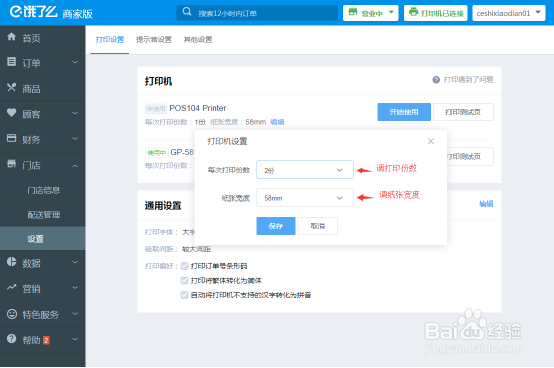Click the question mark icon beside 帮助

[12, 339]
